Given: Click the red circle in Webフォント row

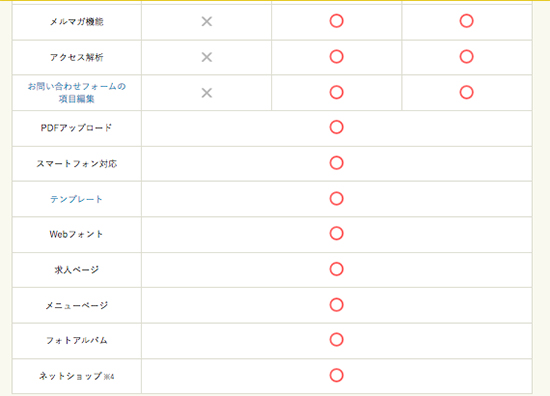Looking at the screenshot, I should coord(336,233).
